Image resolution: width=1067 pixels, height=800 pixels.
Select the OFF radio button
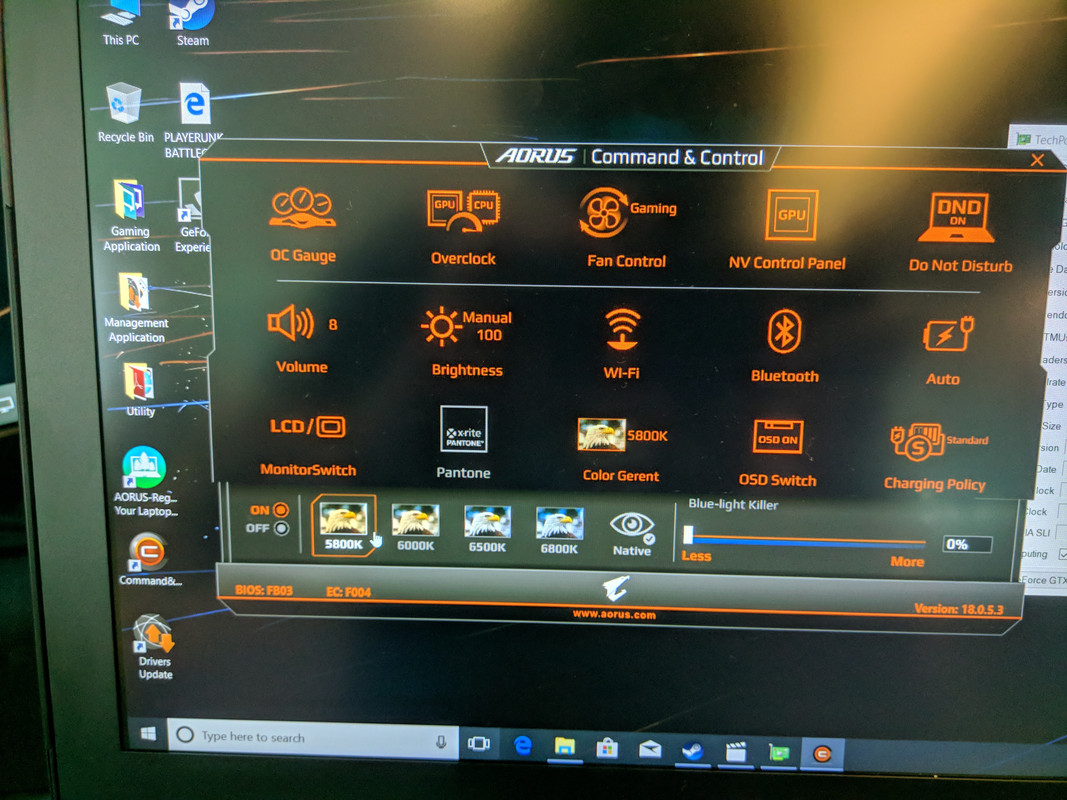tap(281, 528)
